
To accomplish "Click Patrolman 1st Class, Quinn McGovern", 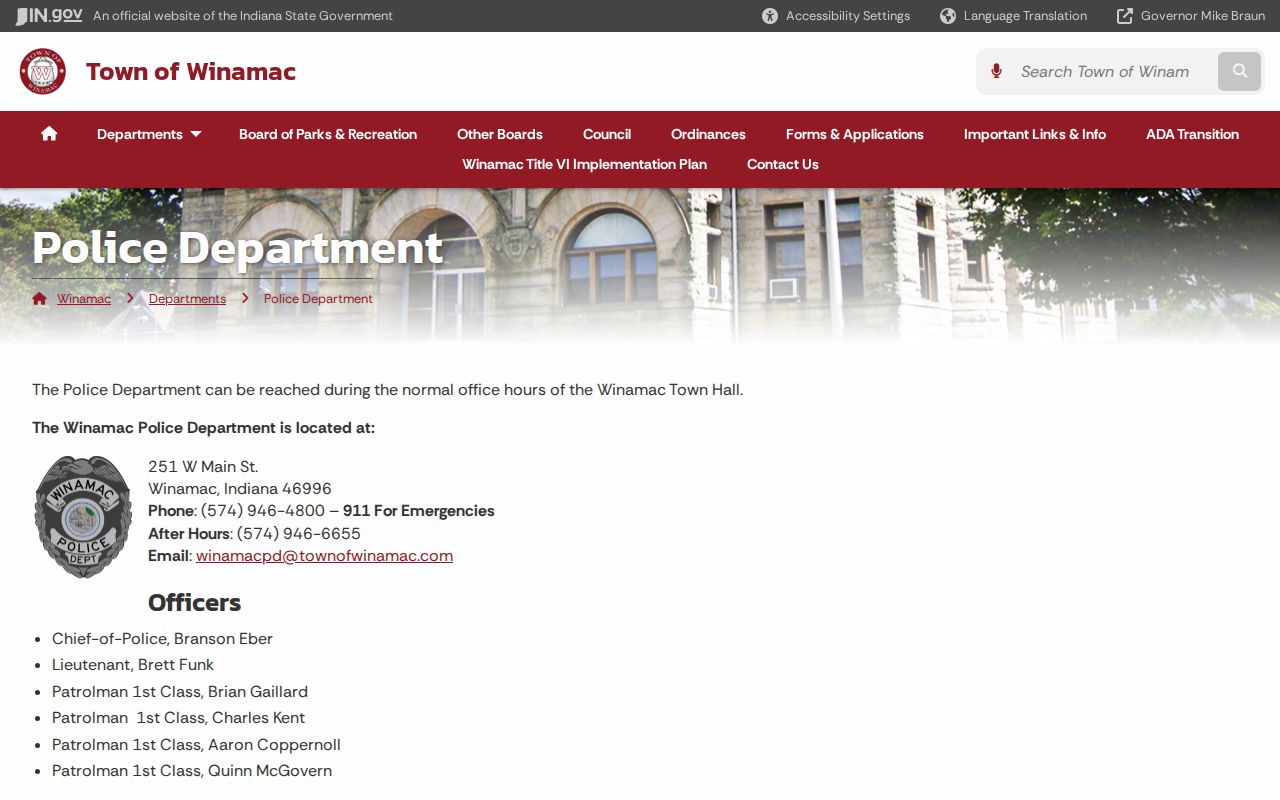I will 192,771.
